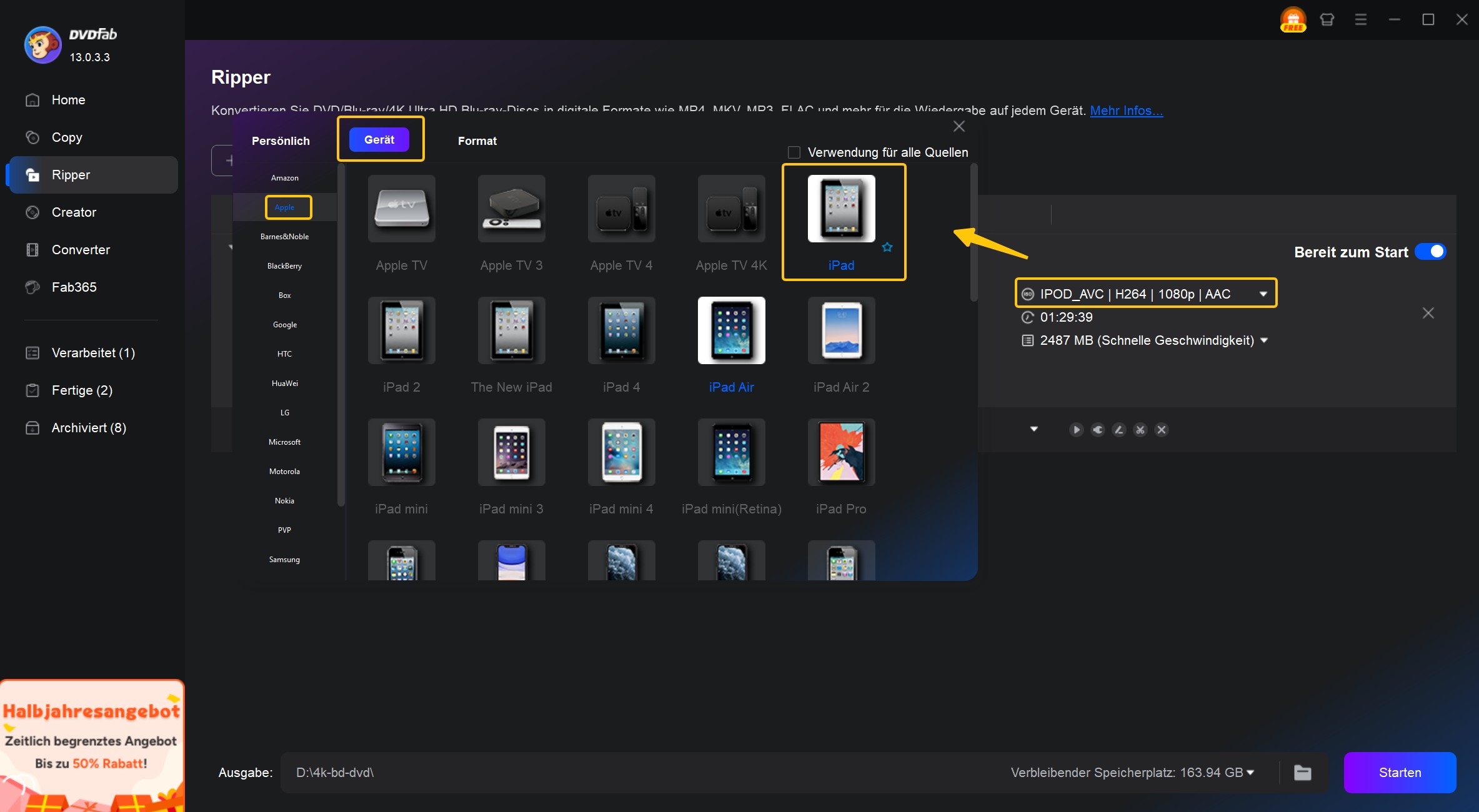
Task: Expand remaining storage space dropdown
Action: 1250,773
